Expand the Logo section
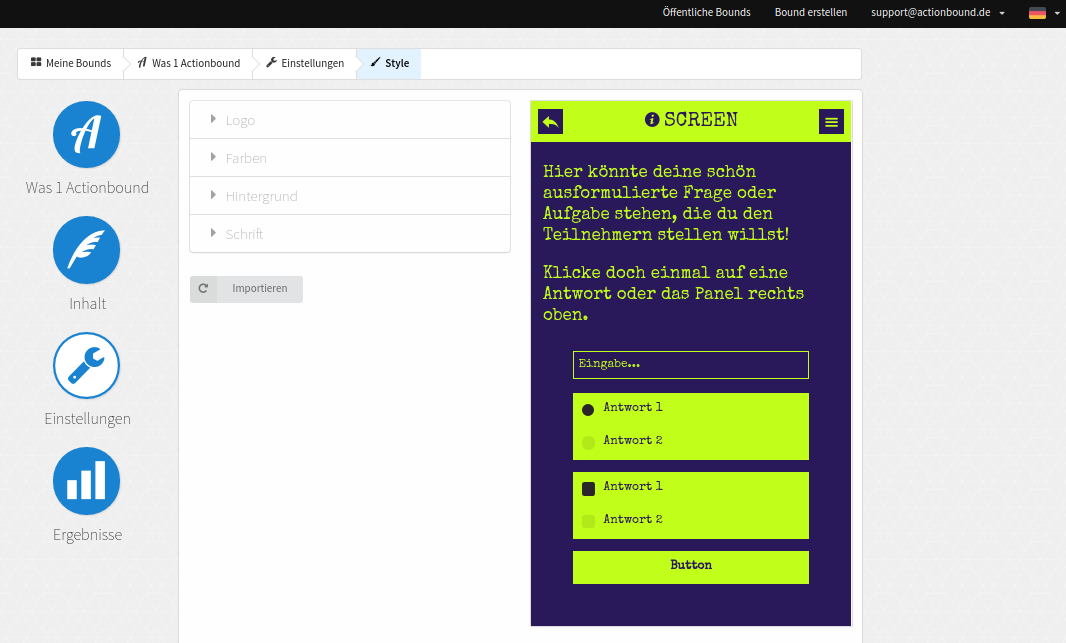Viewport: 1066px width, 643px height. pyautogui.click(x=350, y=120)
